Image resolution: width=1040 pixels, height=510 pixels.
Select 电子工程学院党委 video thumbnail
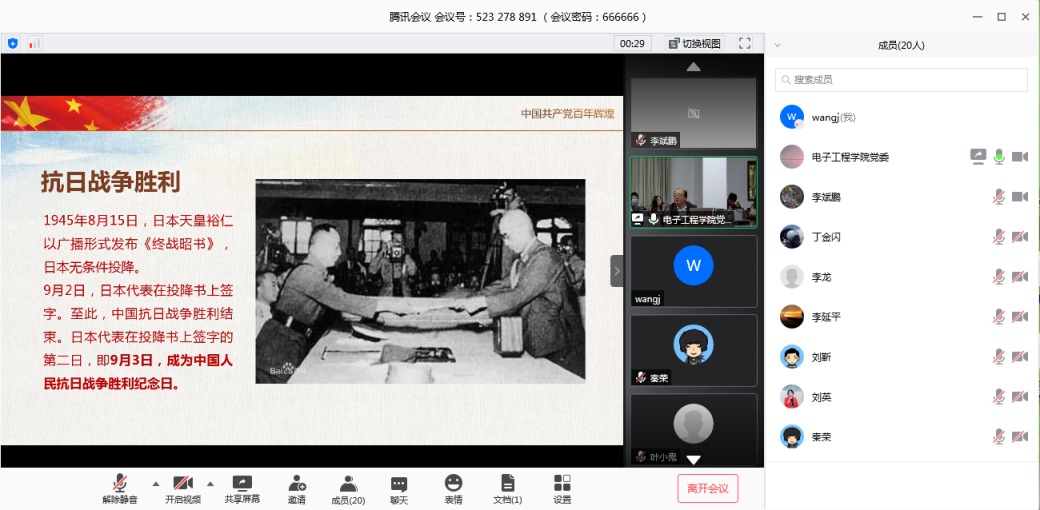693,191
